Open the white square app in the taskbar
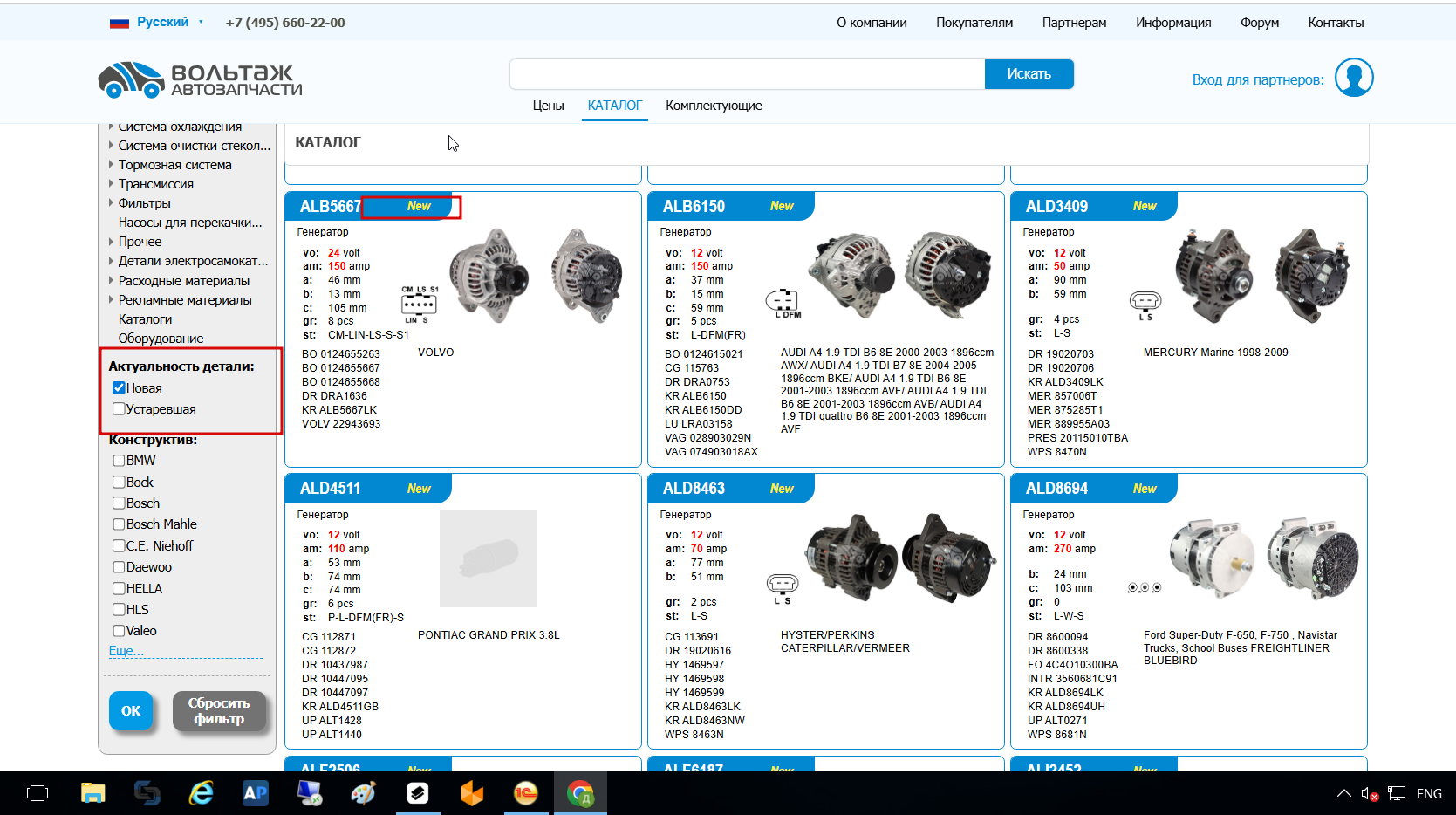 (x=418, y=793)
